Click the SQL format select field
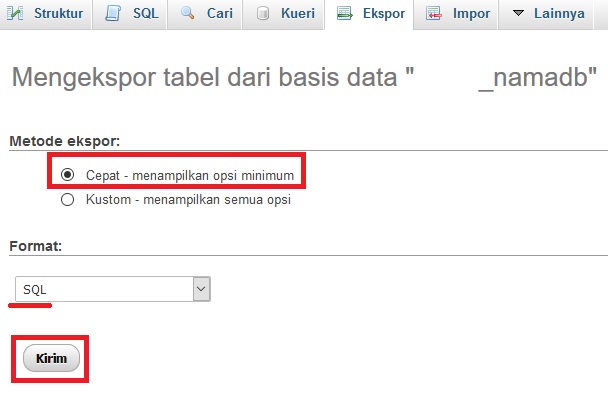Image resolution: width=608 pixels, height=394 pixels. coord(113,289)
